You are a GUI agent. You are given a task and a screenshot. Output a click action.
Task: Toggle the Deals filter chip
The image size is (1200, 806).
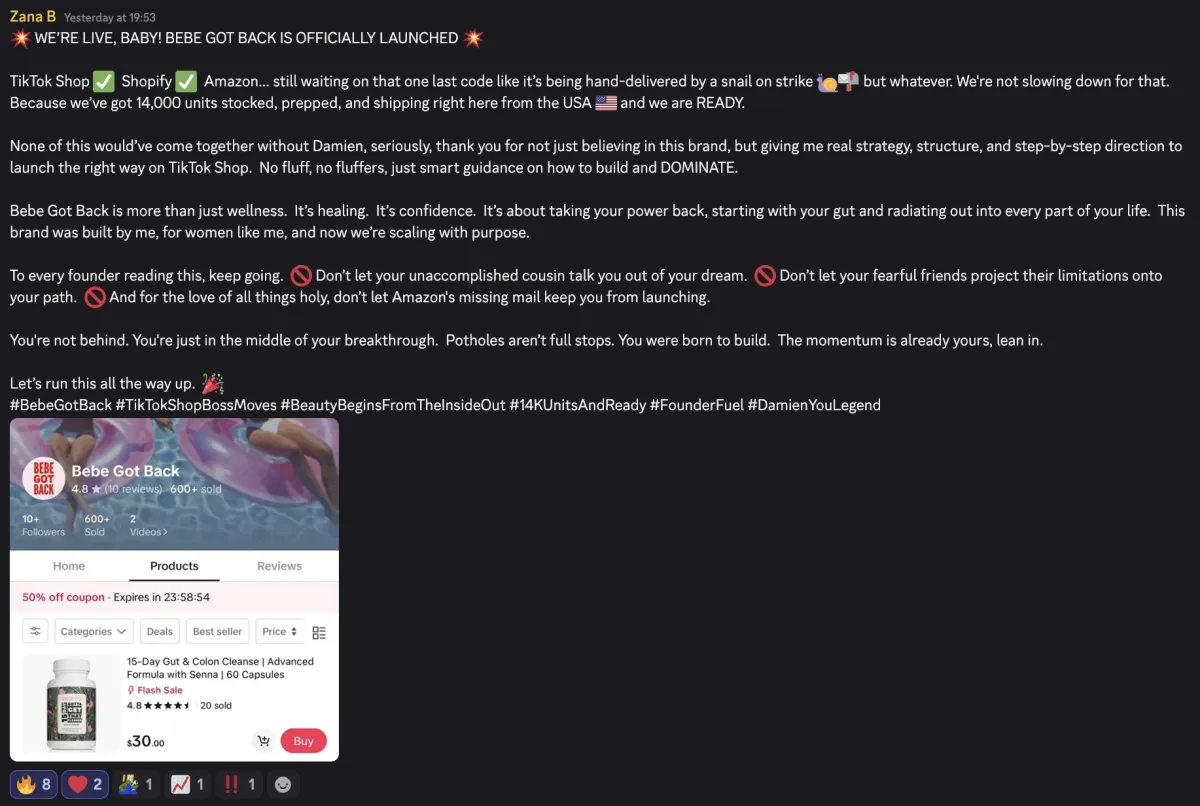(x=159, y=631)
